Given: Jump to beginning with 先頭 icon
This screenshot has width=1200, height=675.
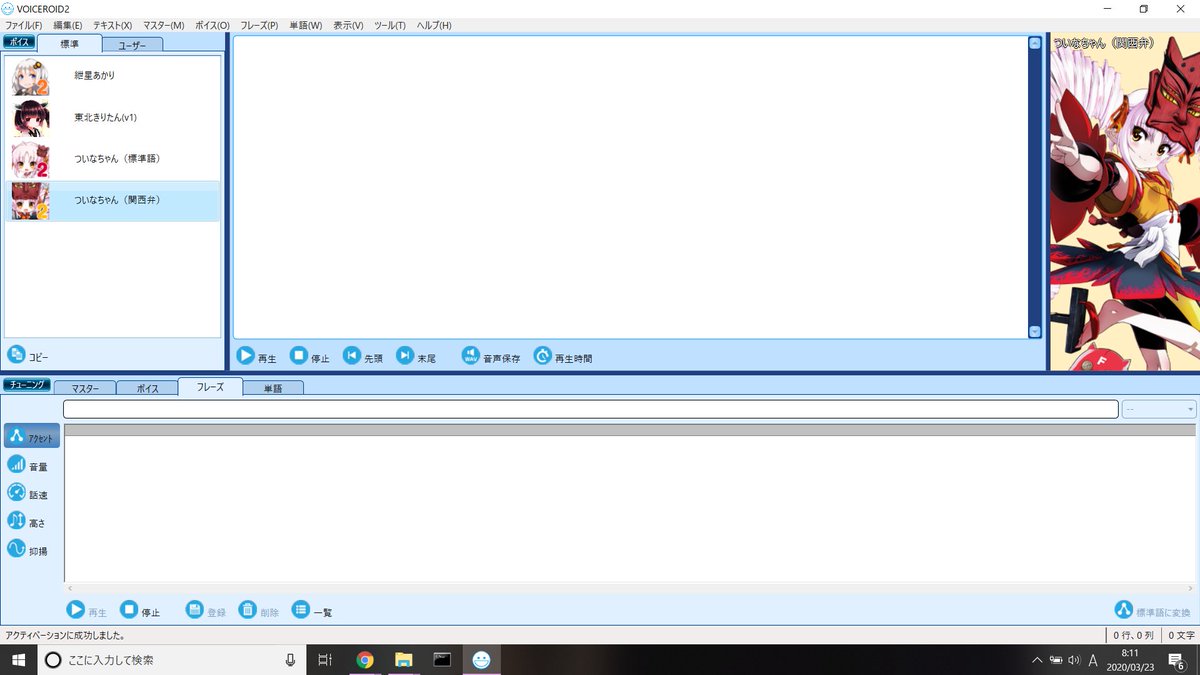Looking at the screenshot, I should [352, 355].
